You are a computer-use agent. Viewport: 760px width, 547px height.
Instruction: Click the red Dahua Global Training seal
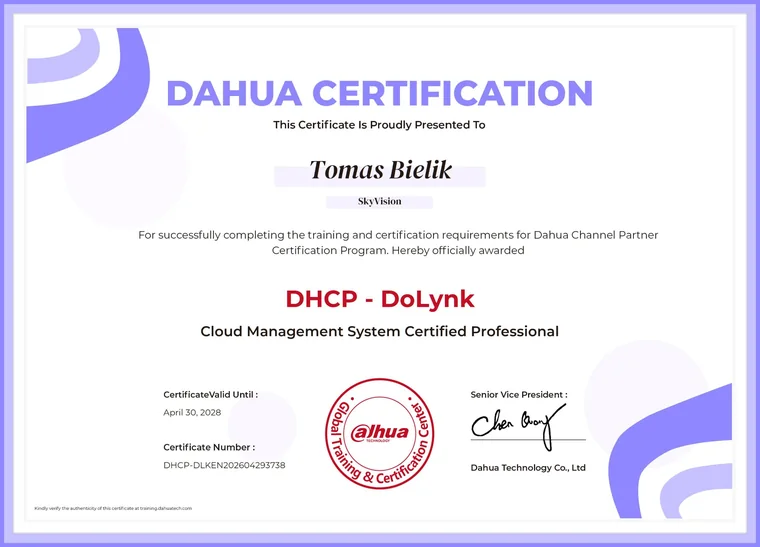380,433
